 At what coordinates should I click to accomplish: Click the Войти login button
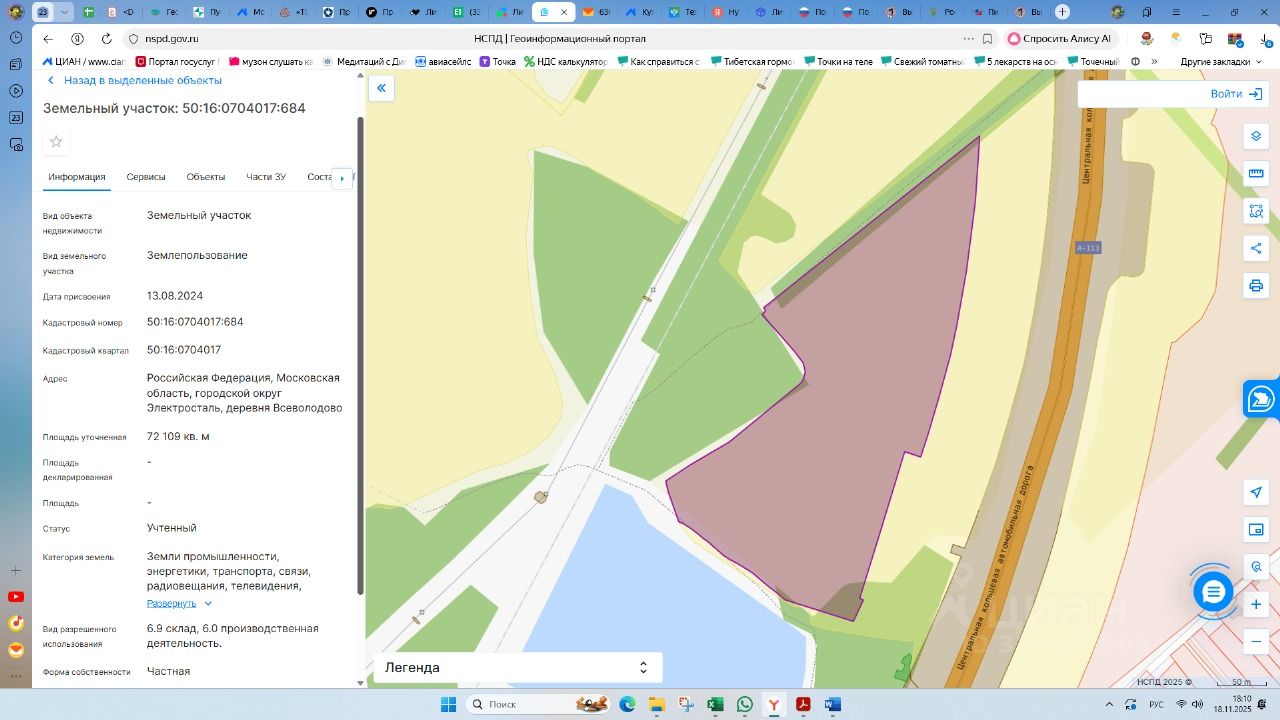[x=1236, y=93]
